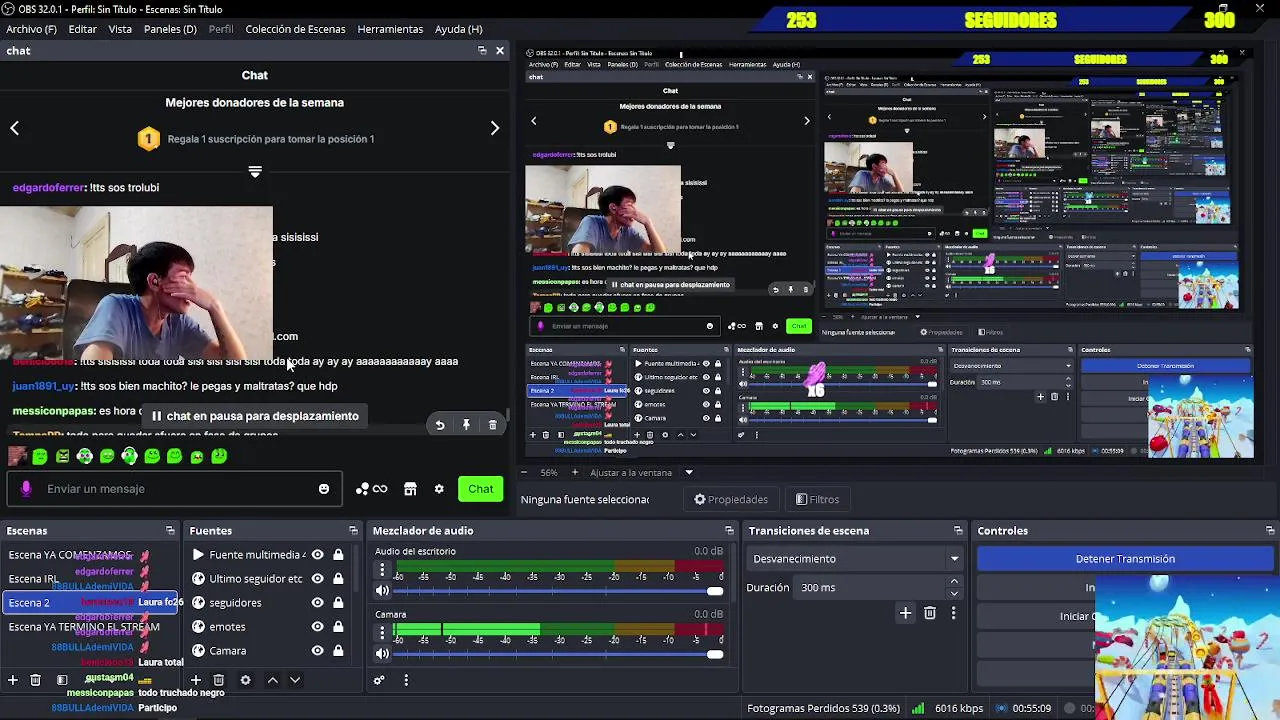
Task: Open the chat shop icon
Action: tap(410, 489)
